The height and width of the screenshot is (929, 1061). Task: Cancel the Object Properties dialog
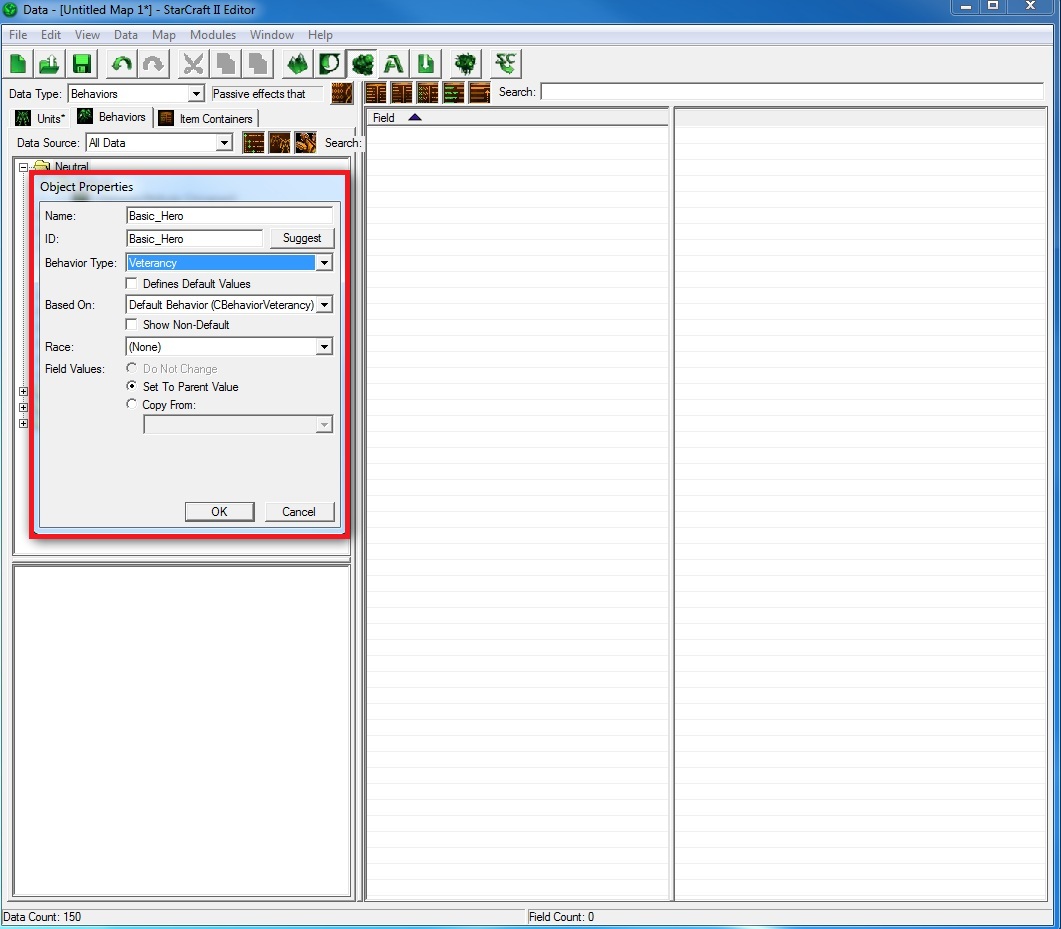pyautogui.click(x=298, y=512)
